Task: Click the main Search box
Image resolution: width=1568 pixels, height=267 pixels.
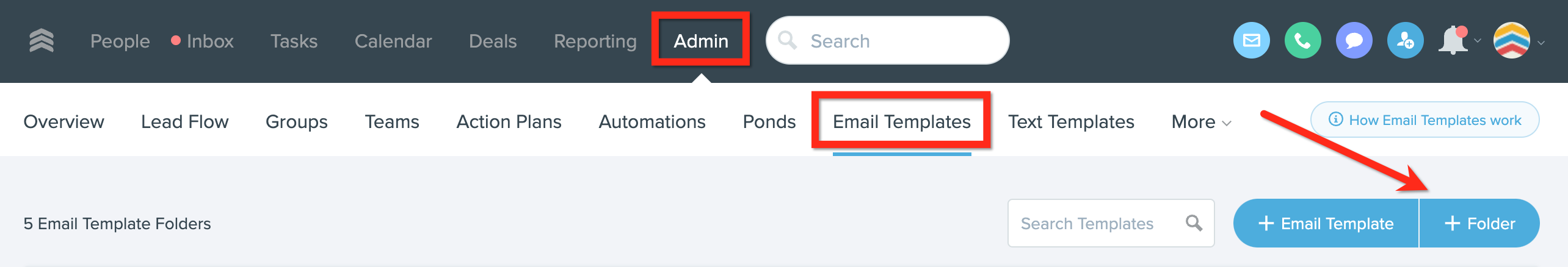Action: (887, 41)
